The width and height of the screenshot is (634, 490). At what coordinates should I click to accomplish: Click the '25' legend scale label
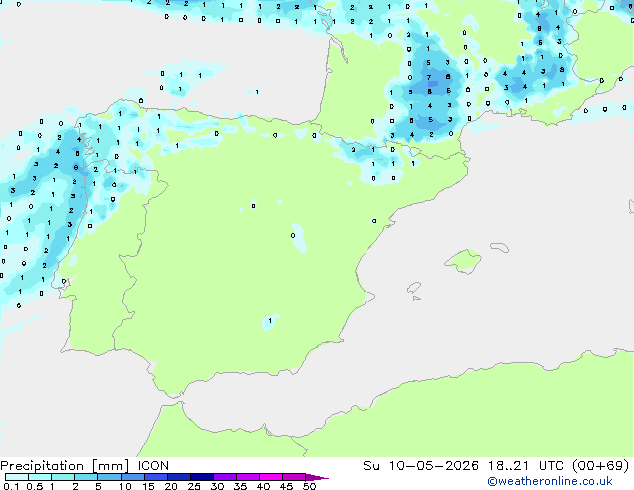(194, 486)
